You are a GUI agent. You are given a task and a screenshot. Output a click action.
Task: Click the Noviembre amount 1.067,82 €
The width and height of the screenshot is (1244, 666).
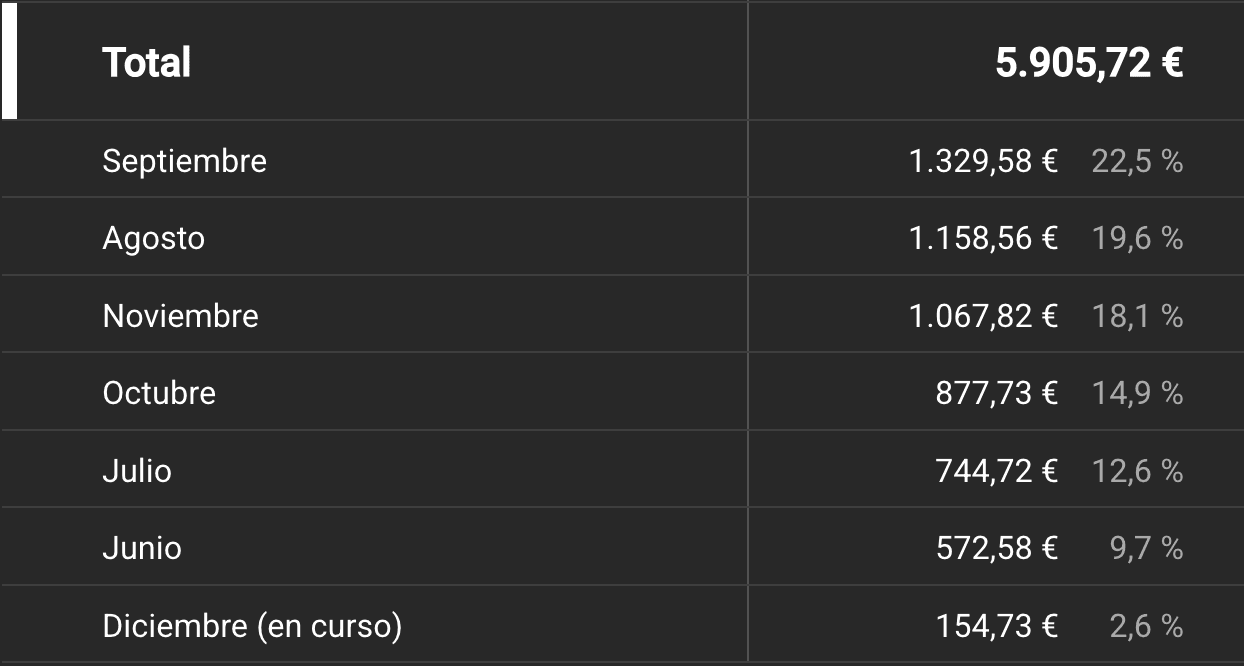(x=983, y=316)
